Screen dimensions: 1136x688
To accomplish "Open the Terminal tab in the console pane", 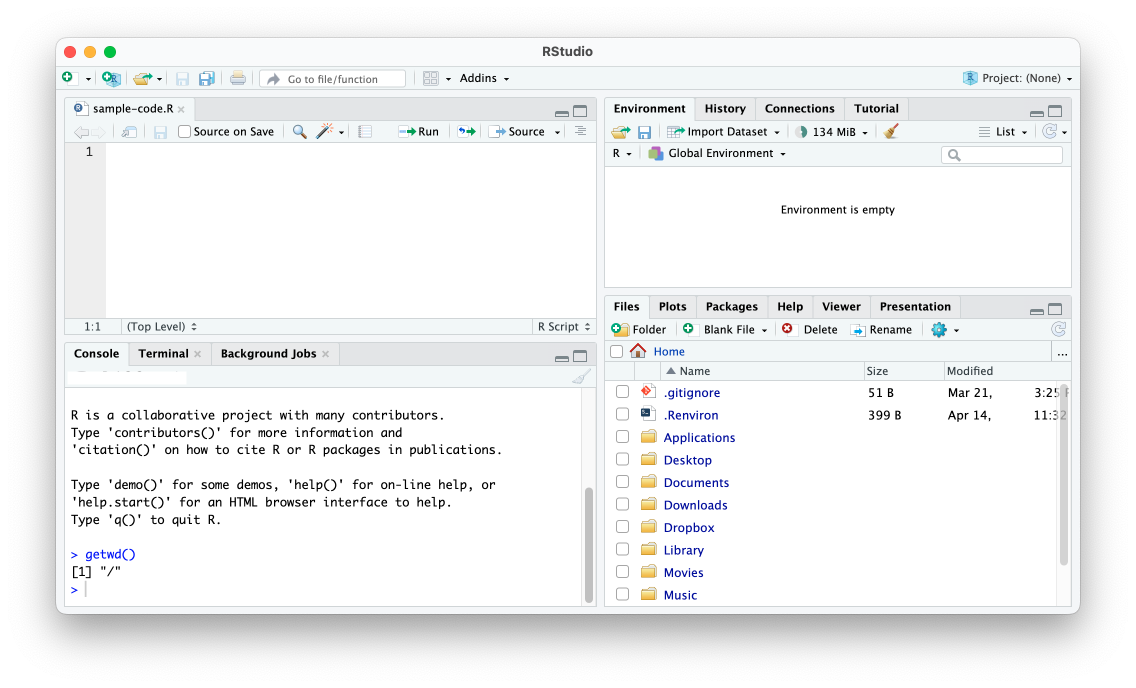I will coord(161,353).
